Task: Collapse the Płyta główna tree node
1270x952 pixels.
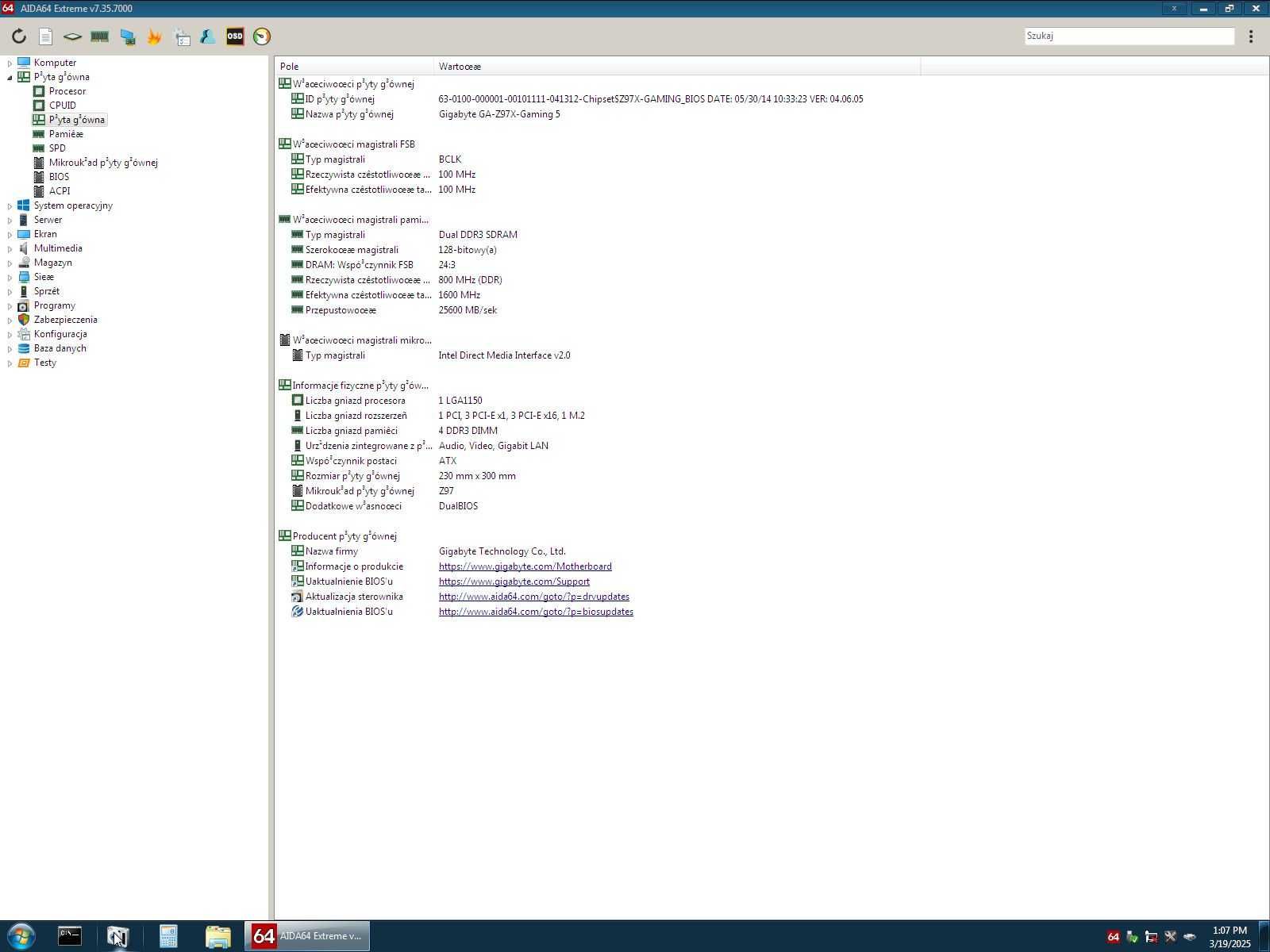Action: pos(10,77)
